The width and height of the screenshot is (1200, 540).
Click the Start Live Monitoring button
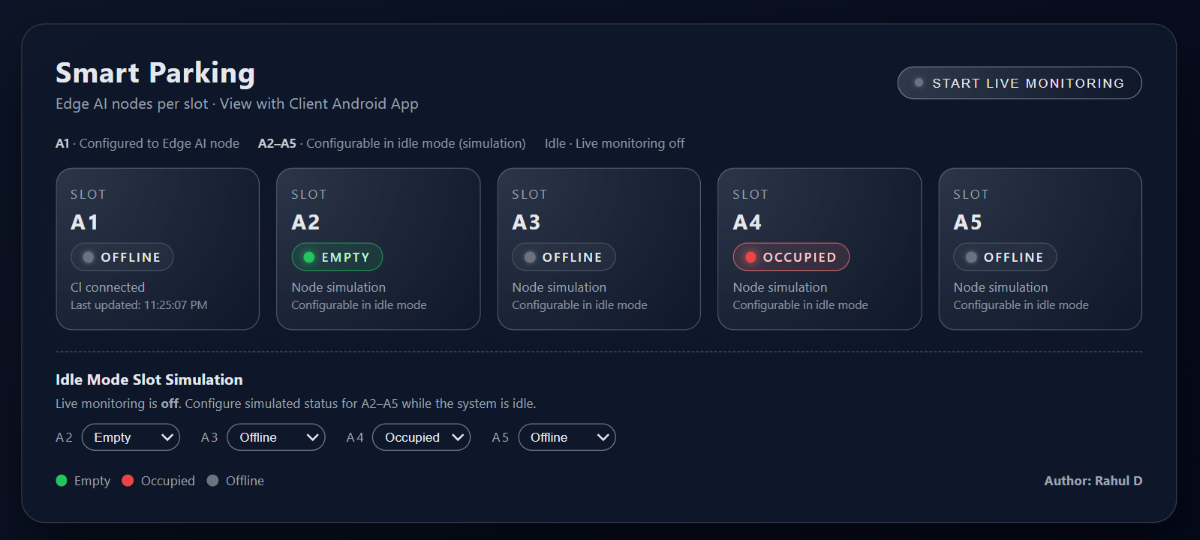(x=1019, y=83)
